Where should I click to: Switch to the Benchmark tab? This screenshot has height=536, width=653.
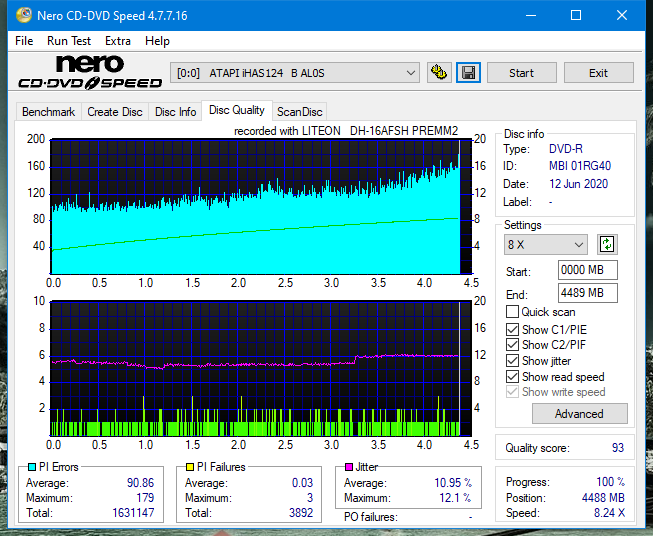click(x=49, y=112)
